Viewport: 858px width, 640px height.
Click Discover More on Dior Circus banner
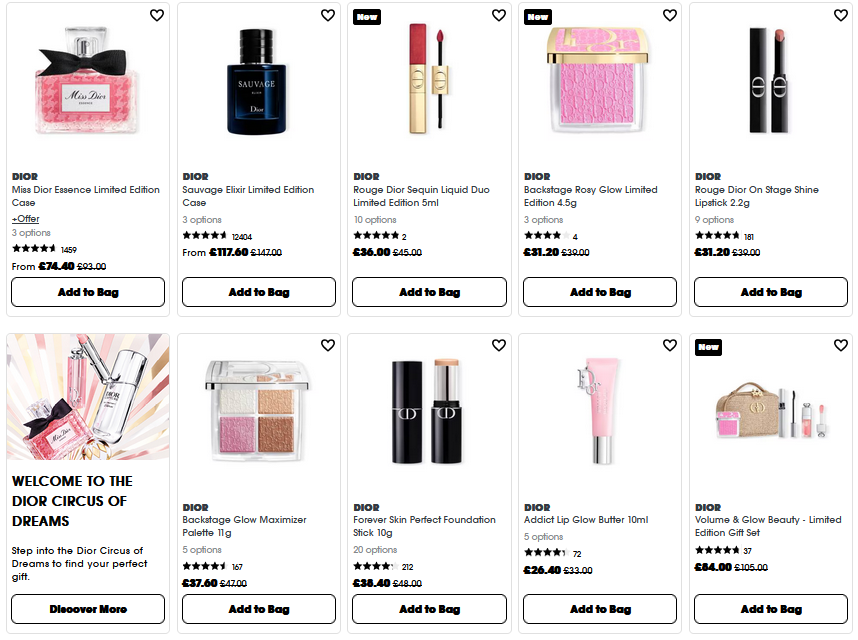pyautogui.click(x=87, y=609)
